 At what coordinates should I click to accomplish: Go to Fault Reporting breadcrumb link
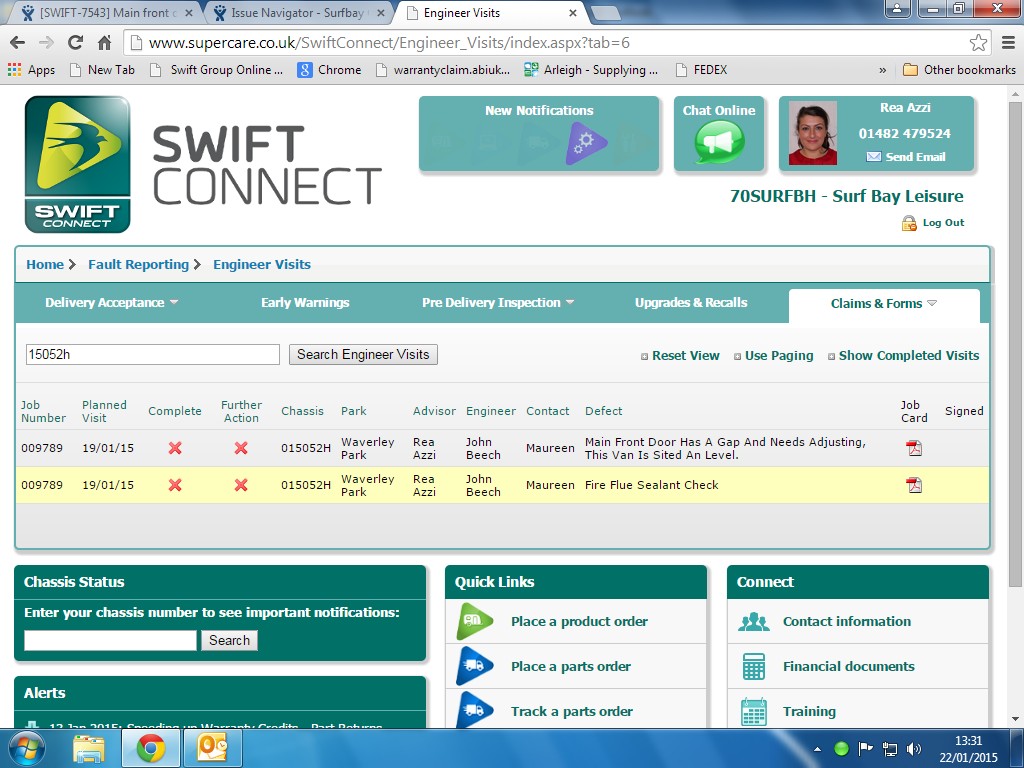click(138, 264)
